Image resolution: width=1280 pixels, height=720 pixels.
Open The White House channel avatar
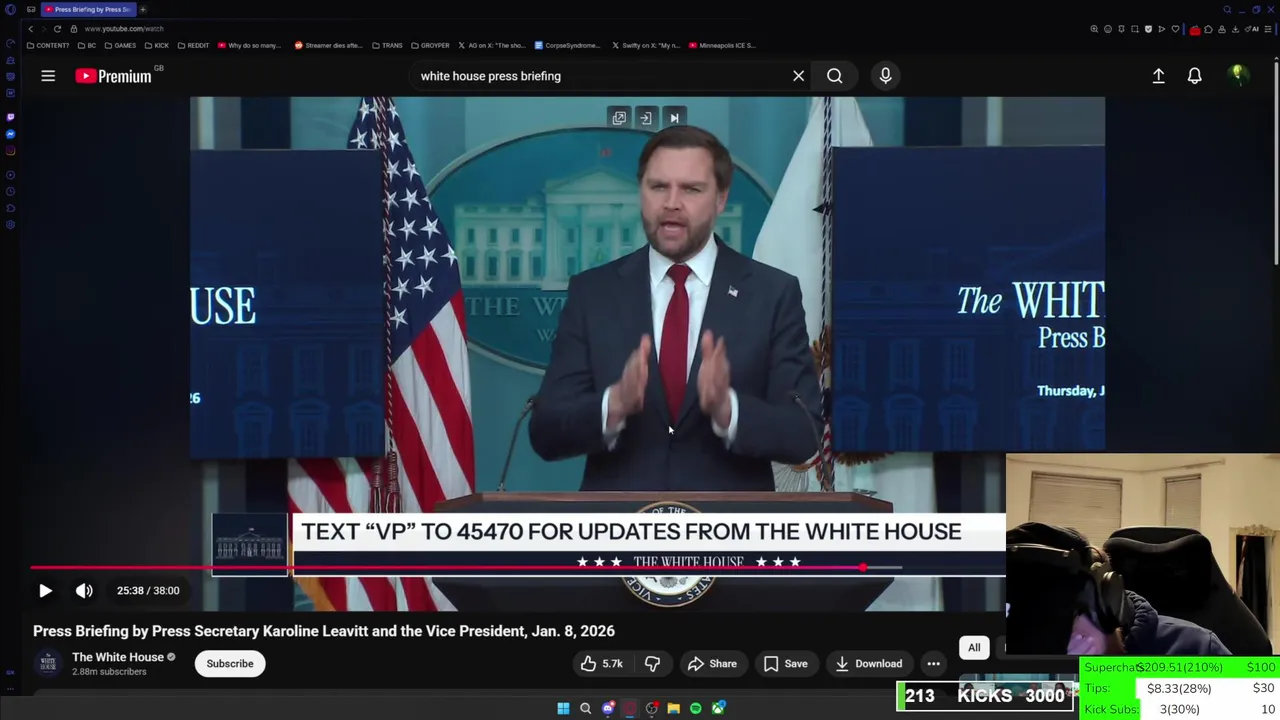pos(47,663)
